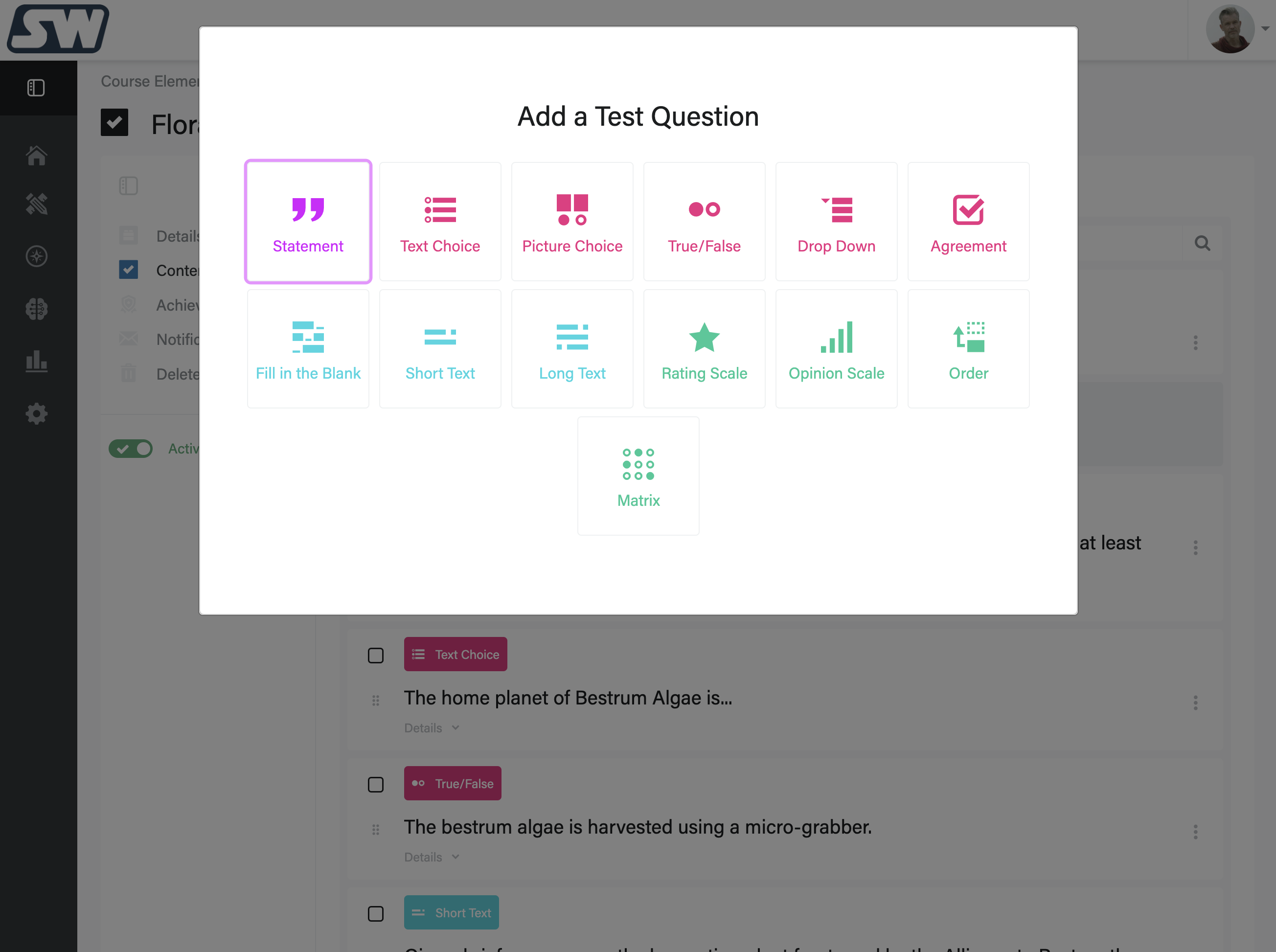
Task: Add a True/False question
Action: click(704, 222)
